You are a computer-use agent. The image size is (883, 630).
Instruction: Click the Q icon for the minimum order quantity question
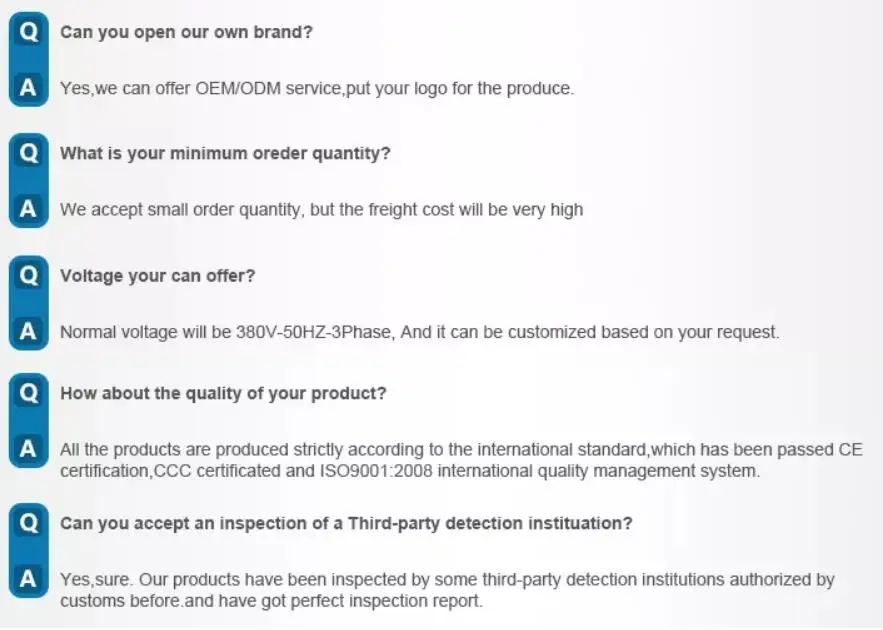pos(29,153)
